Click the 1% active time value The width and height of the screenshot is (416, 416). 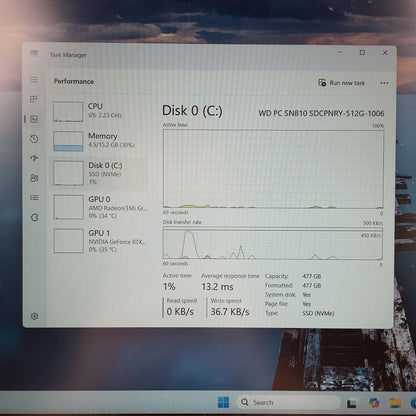click(169, 287)
